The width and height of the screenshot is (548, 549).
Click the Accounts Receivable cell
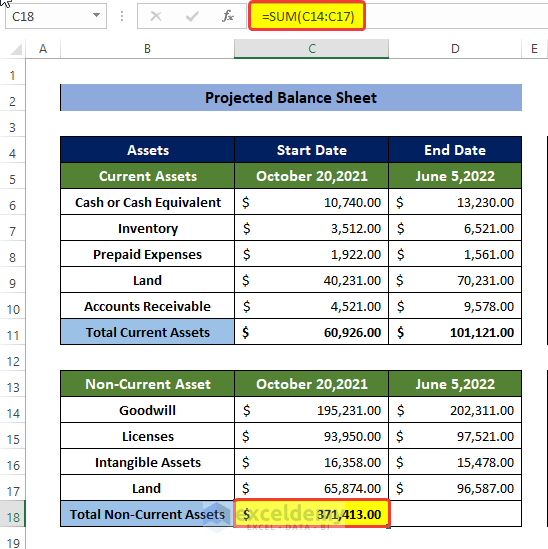coord(147,306)
